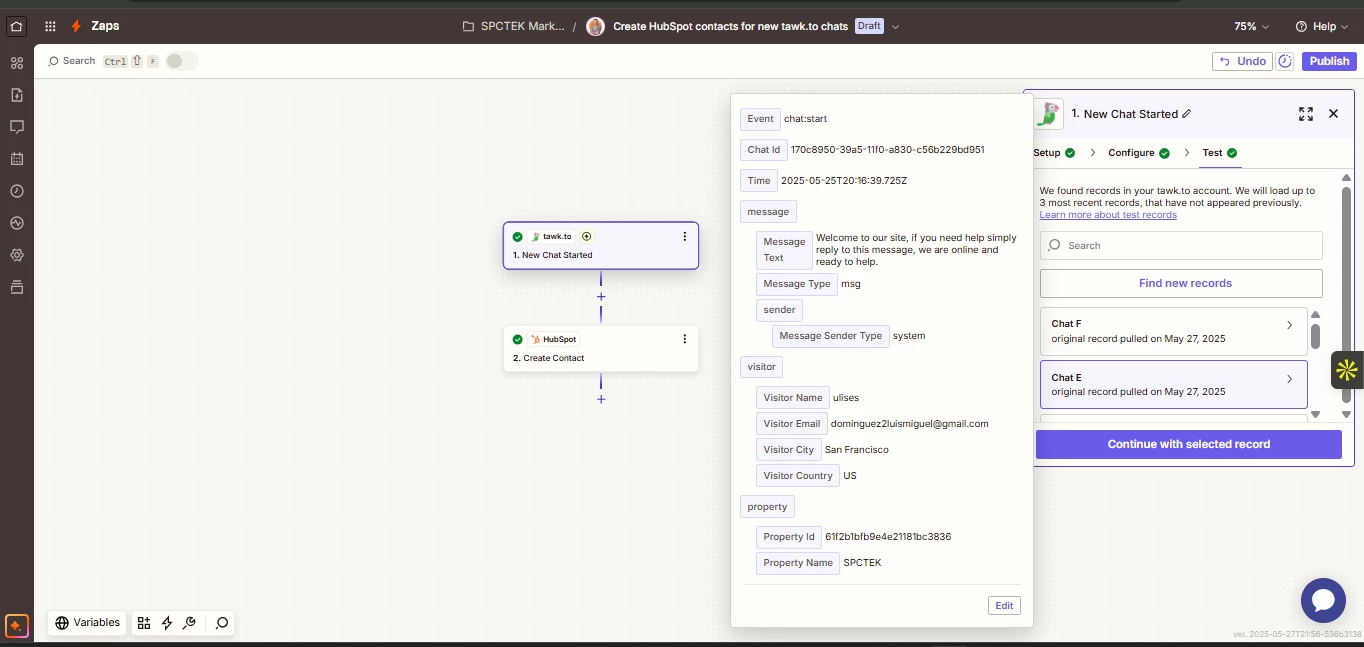Image resolution: width=1364 pixels, height=647 pixels.
Task: Add a step after HubSpot
Action: click(x=601, y=399)
